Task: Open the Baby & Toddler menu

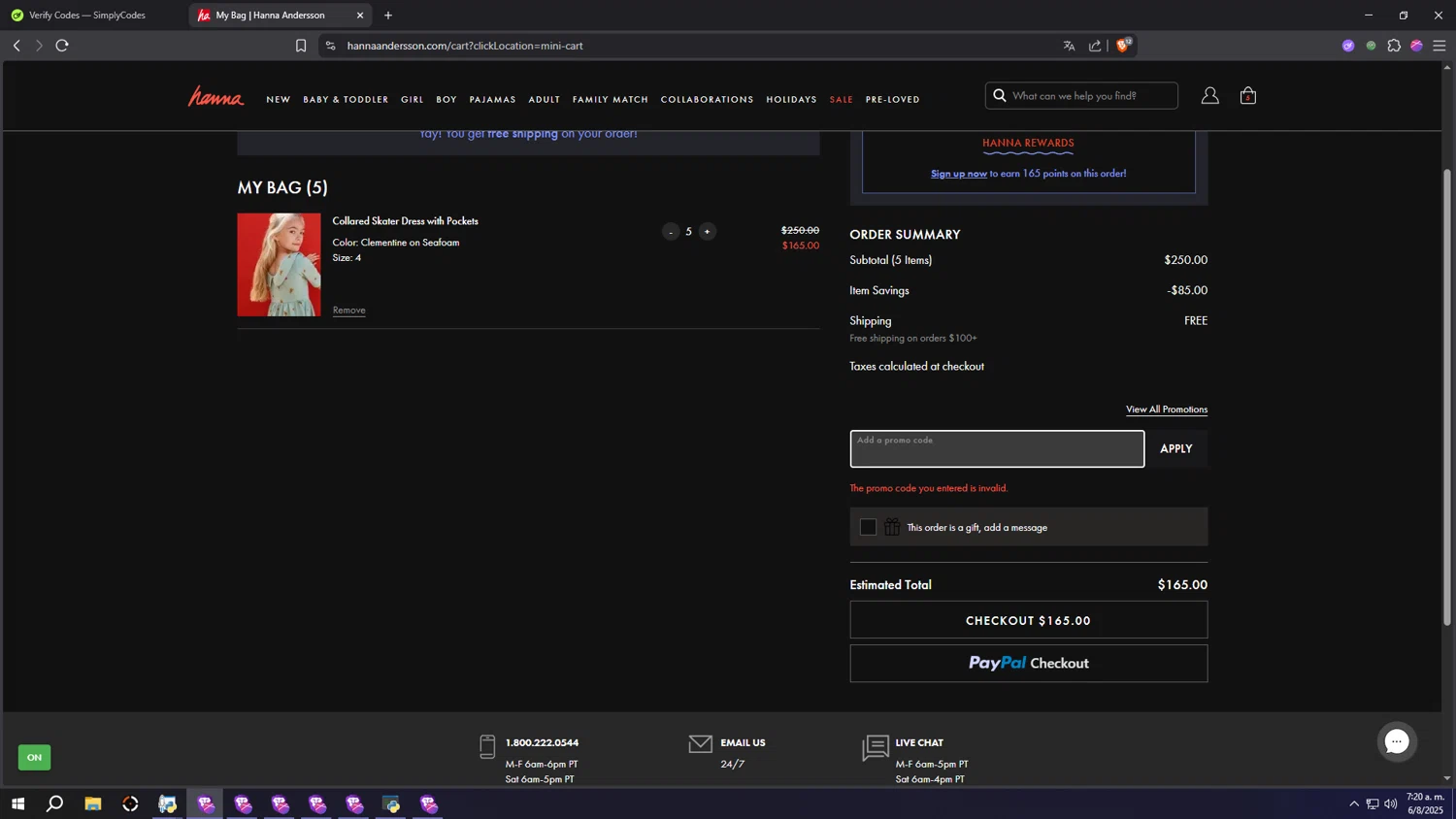Action: pyautogui.click(x=346, y=100)
